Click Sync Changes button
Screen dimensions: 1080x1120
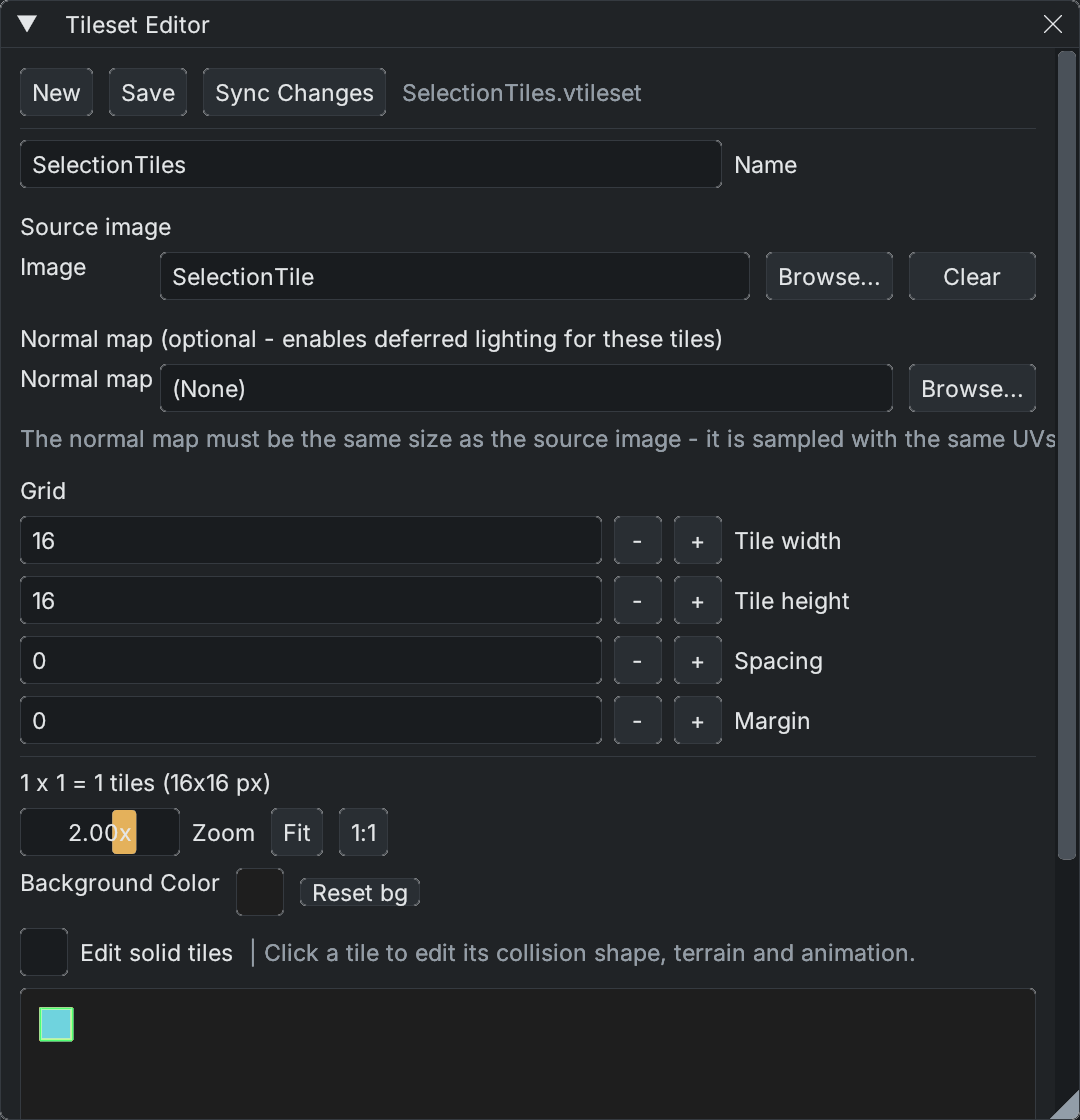[294, 92]
